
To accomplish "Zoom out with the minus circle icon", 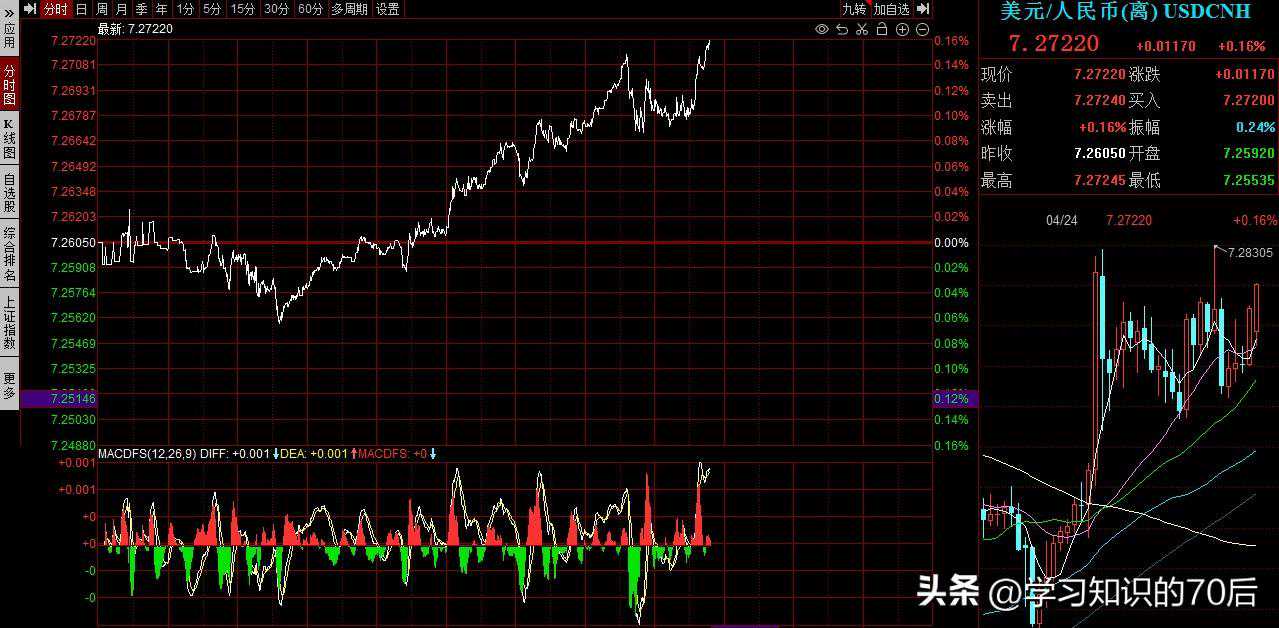I will coord(922,29).
